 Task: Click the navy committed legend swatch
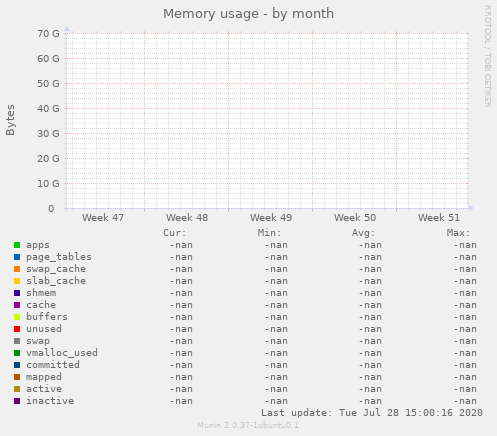pyautogui.click(x=17, y=365)
